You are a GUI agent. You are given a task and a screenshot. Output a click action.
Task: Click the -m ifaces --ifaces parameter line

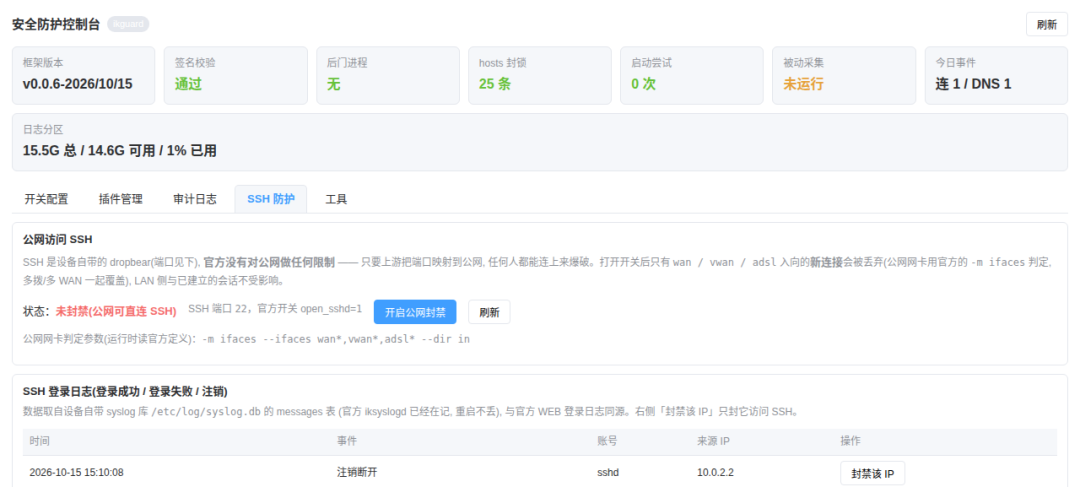point(336,339)
